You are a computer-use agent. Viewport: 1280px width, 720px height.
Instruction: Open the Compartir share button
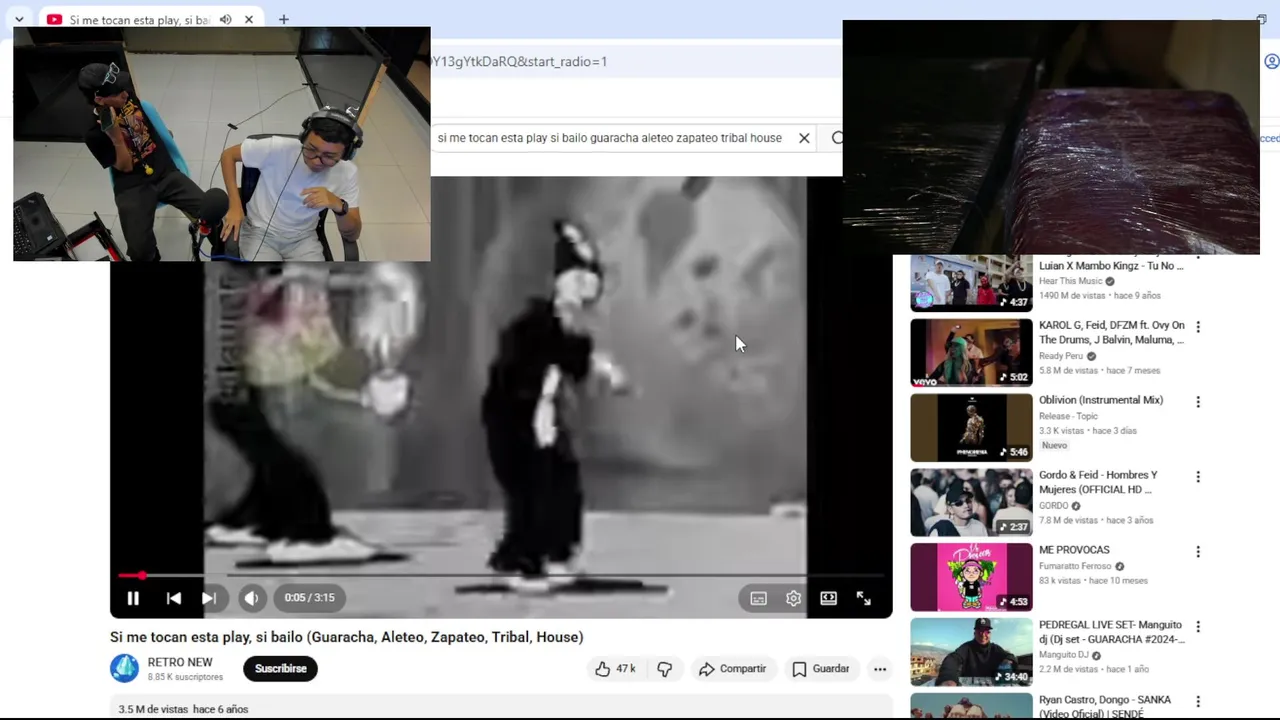click(x=733, y=669)
